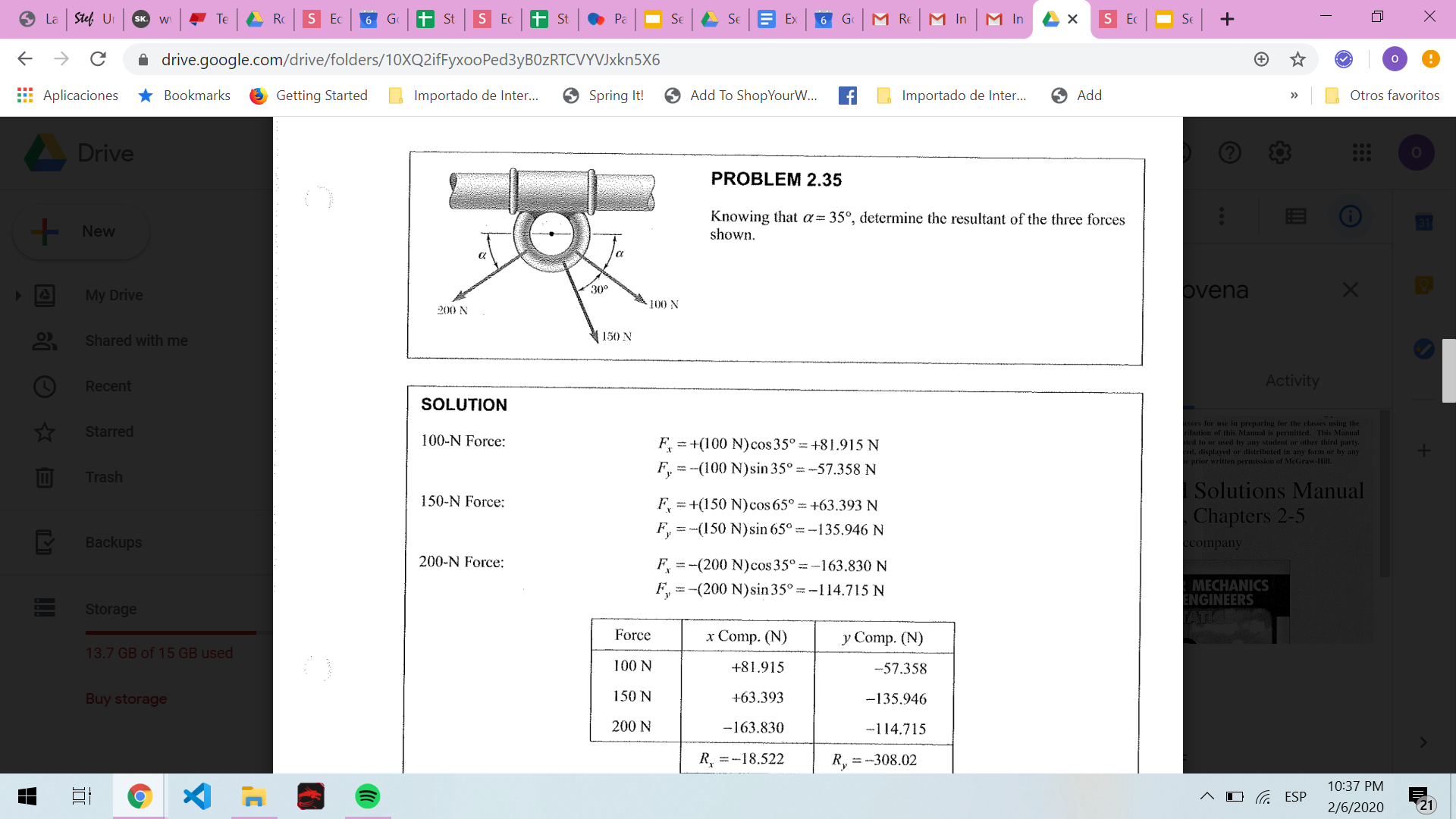Toggle the view details info icon
This screenshot has height=819, width=1456.
pos(1350,217)
